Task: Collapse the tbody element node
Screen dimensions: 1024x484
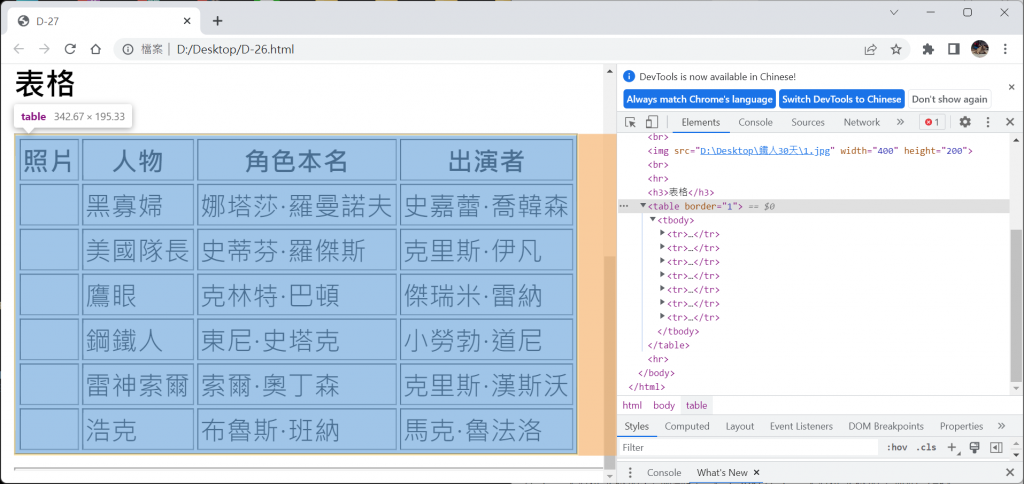Action: 652,219
